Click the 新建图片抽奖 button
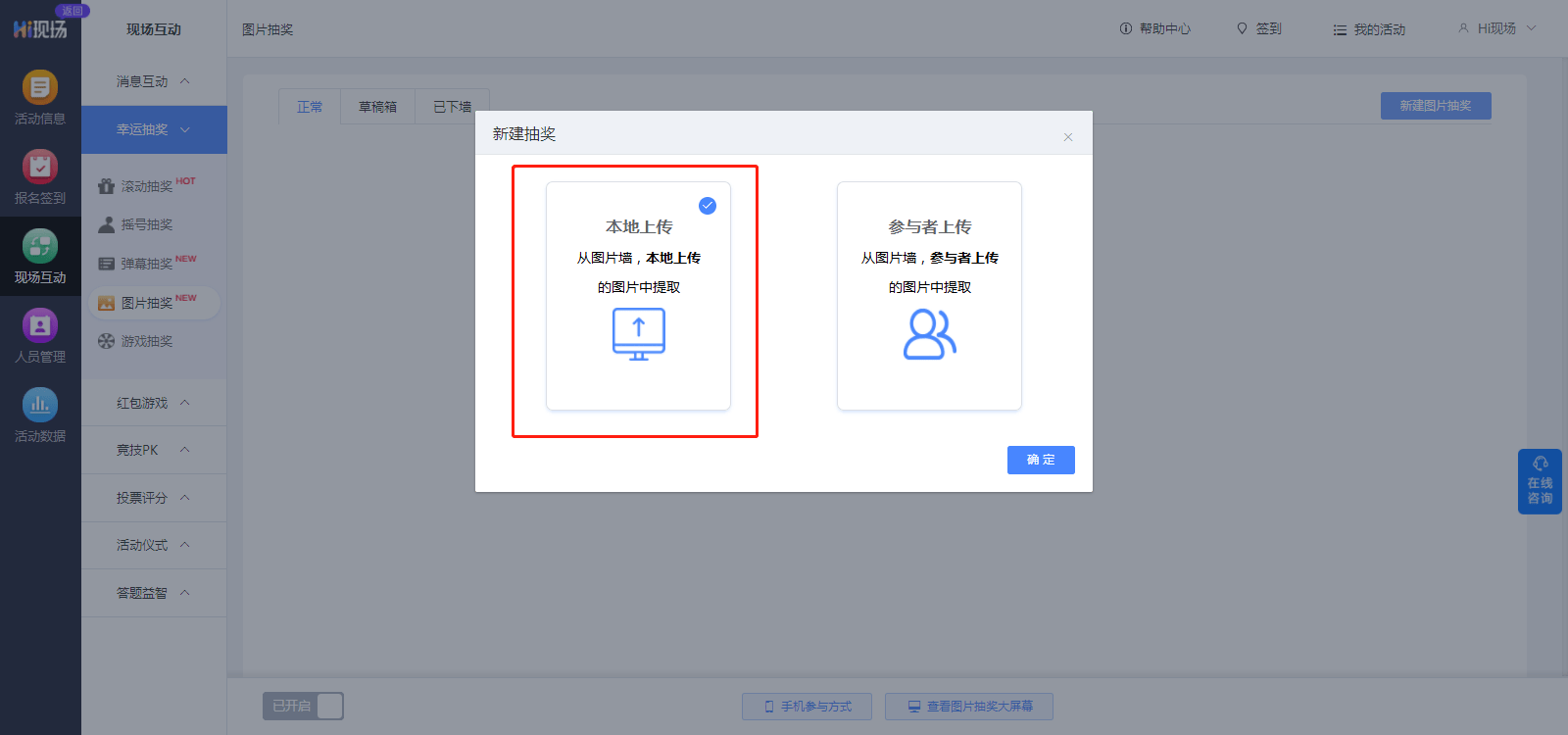The image size is (1568, 735). coord(1436,106)
